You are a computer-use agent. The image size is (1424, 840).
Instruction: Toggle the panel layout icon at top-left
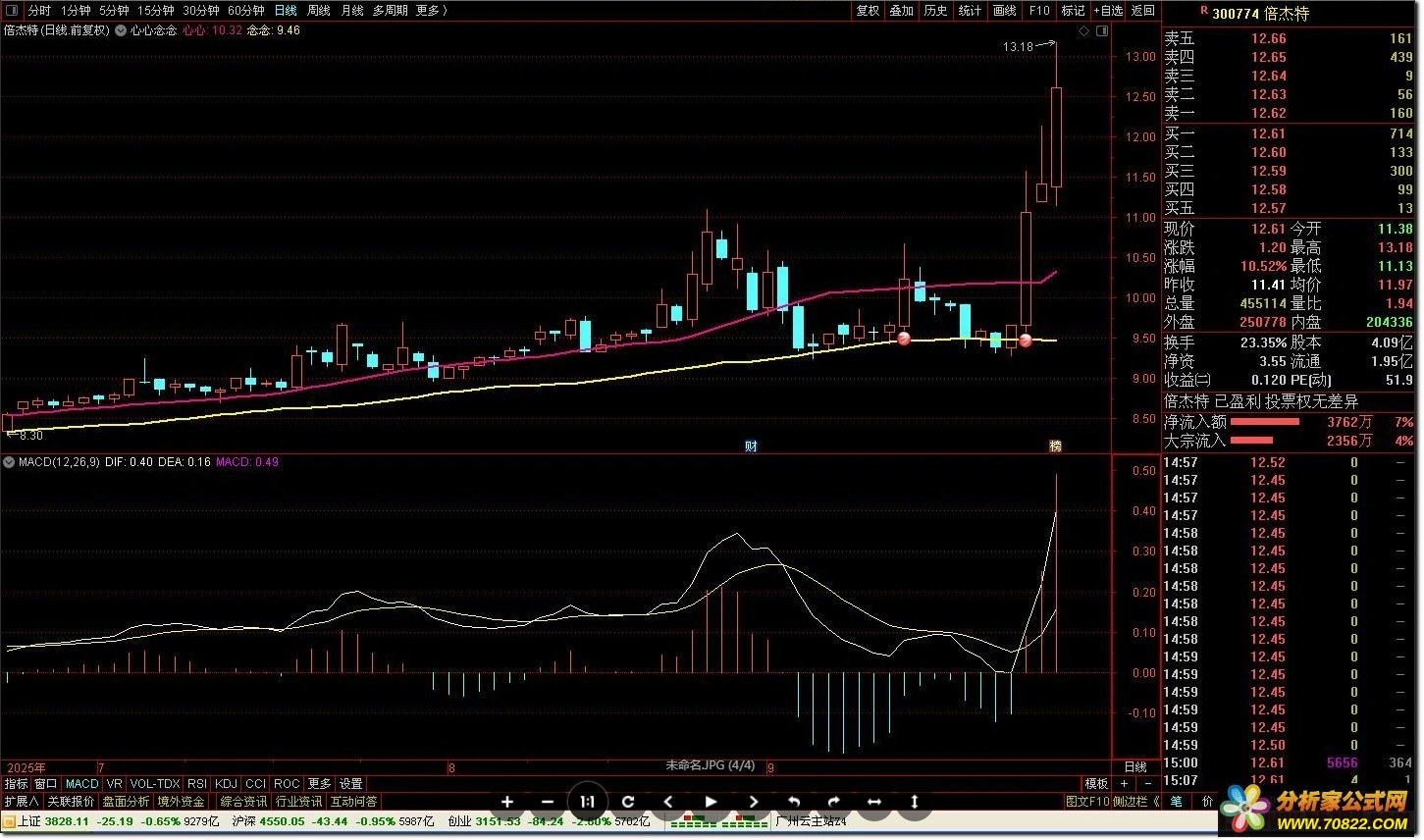pos(11,11)
